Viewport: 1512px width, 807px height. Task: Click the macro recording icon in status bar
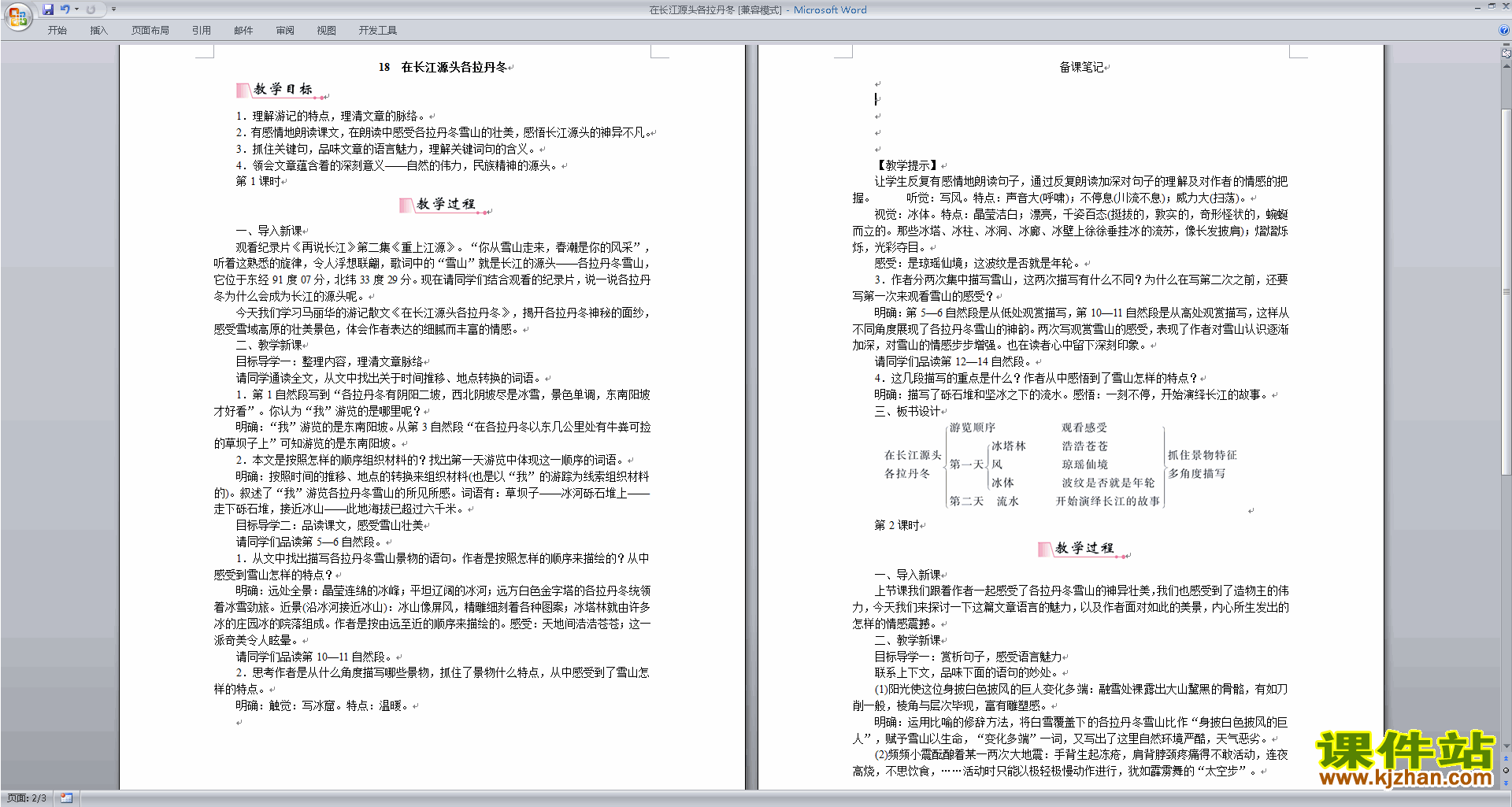pyautogui.click(x=66, y=798)
